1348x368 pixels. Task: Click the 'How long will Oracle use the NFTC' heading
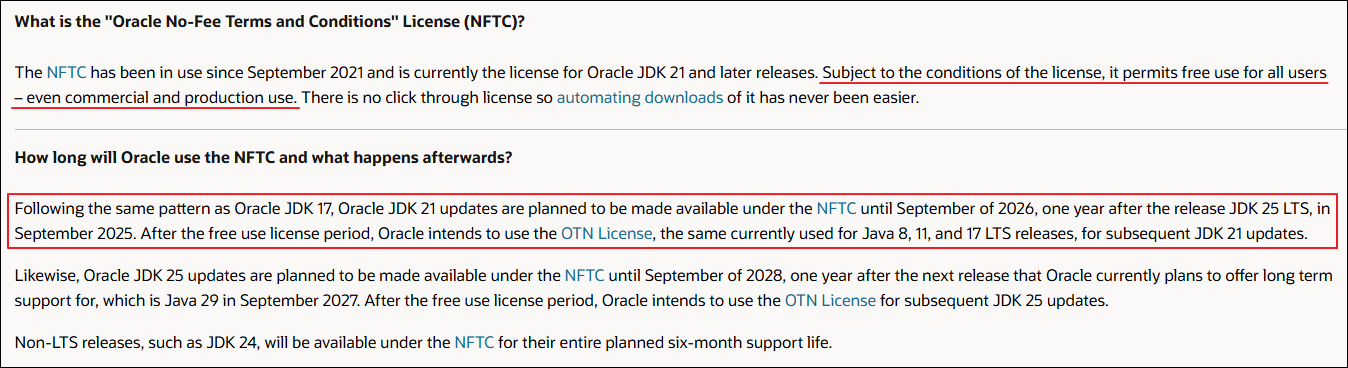[x=264, y=157]
